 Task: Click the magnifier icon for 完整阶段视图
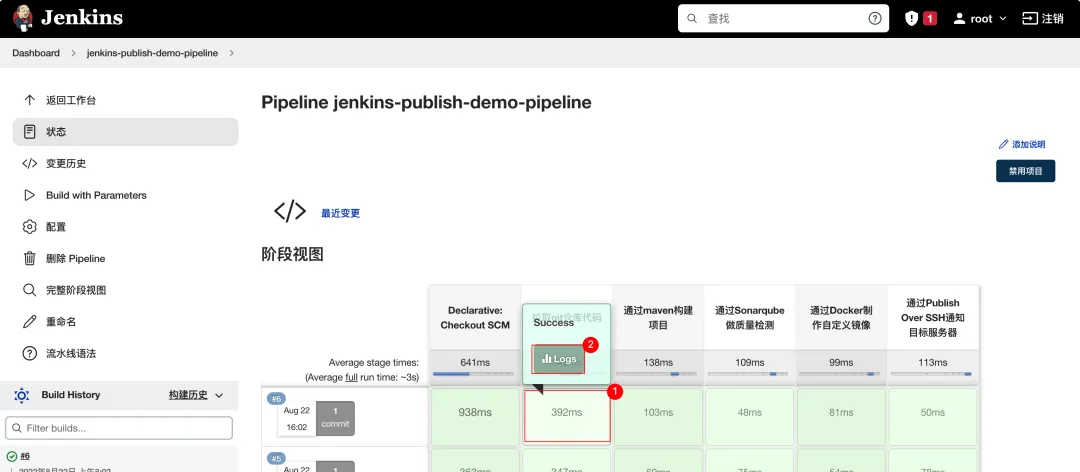29,290
